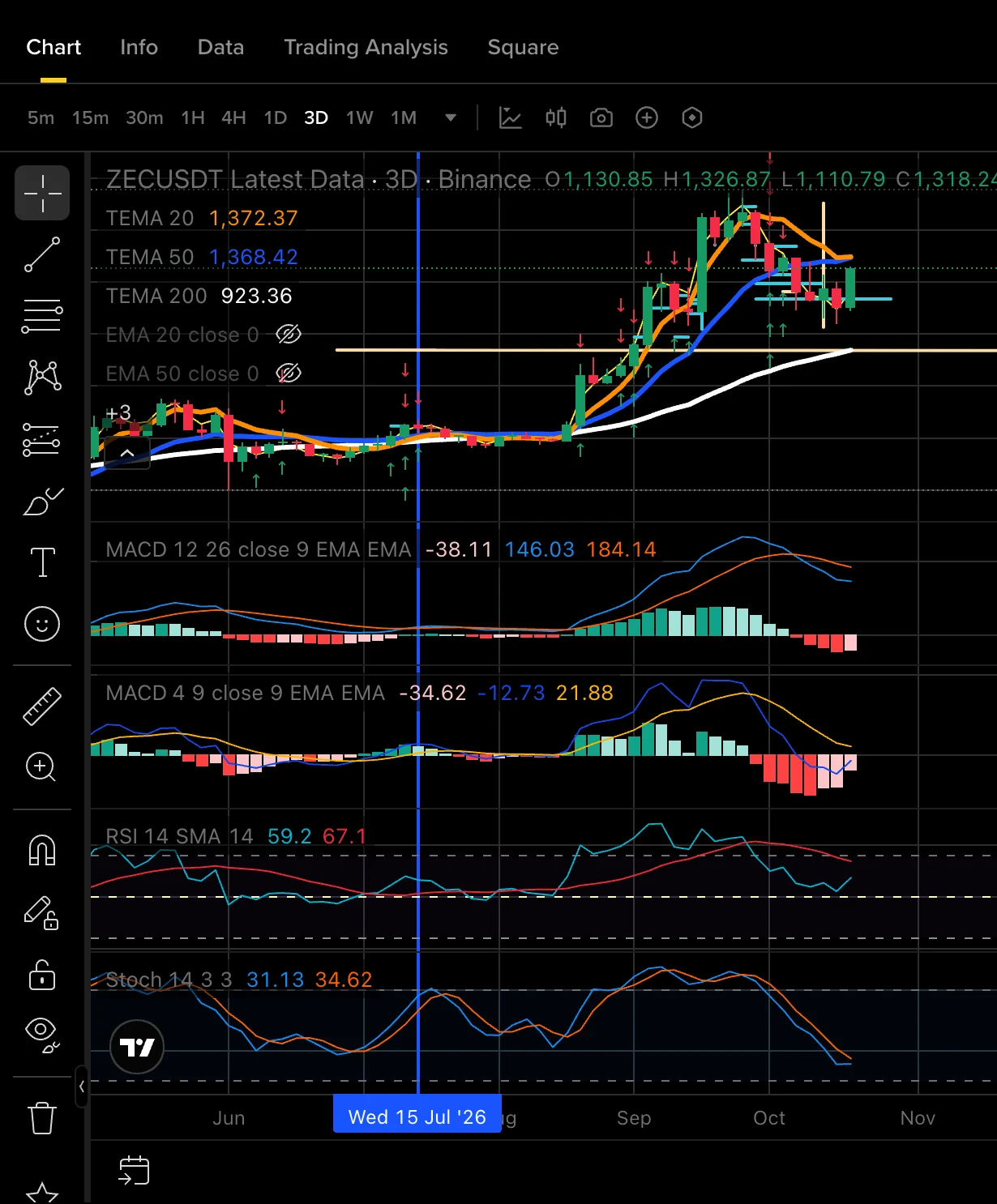Show the hidden EMA 20 indicator
Screen dimensions: 997x1204
[x=289, y=334]
